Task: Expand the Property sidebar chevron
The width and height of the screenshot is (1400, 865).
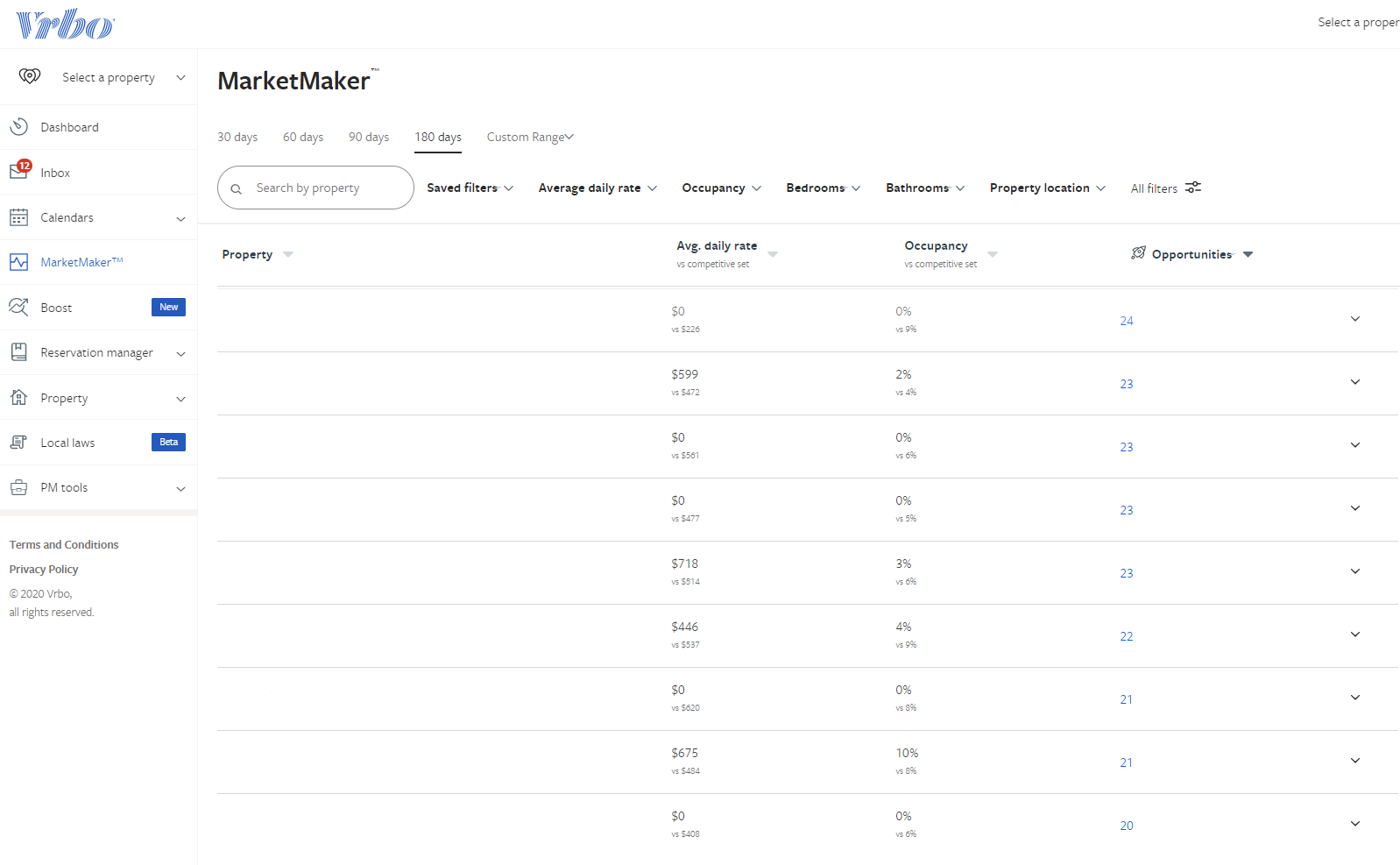Action: pos(181,399)
